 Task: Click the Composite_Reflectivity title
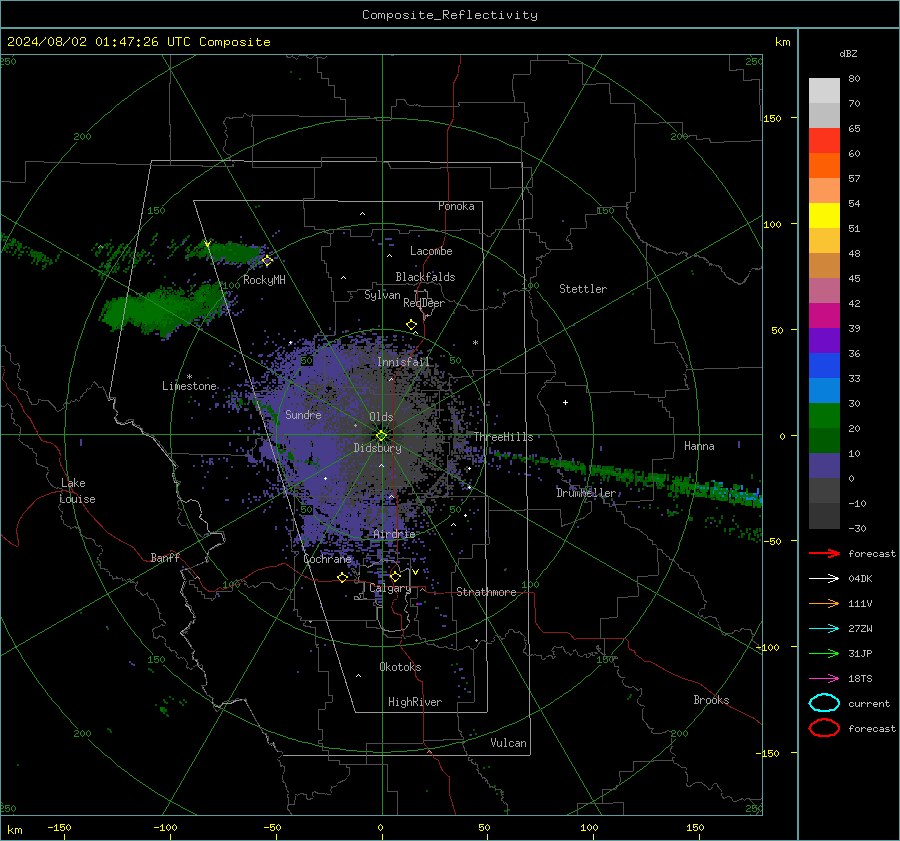[x=450, y=15]
